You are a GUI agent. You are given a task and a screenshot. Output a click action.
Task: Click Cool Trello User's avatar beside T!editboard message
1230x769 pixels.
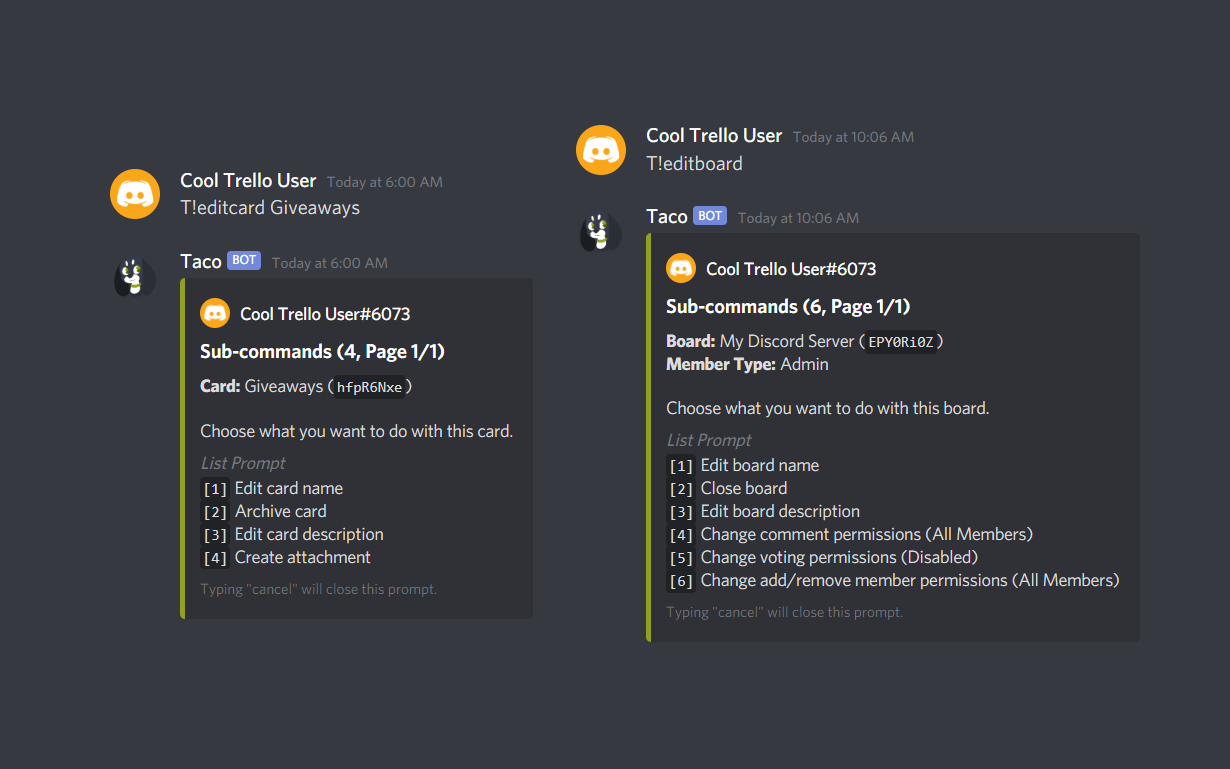coord(601,149)
